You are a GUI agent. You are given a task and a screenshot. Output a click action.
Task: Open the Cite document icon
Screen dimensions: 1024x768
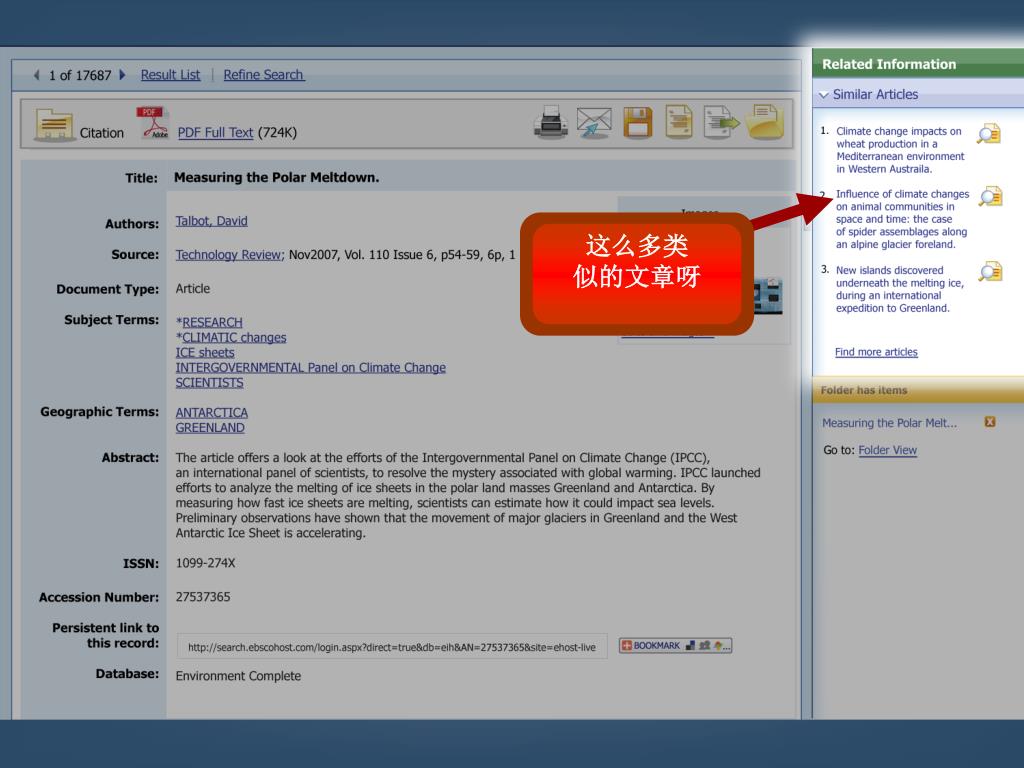[x=679, y=122]
